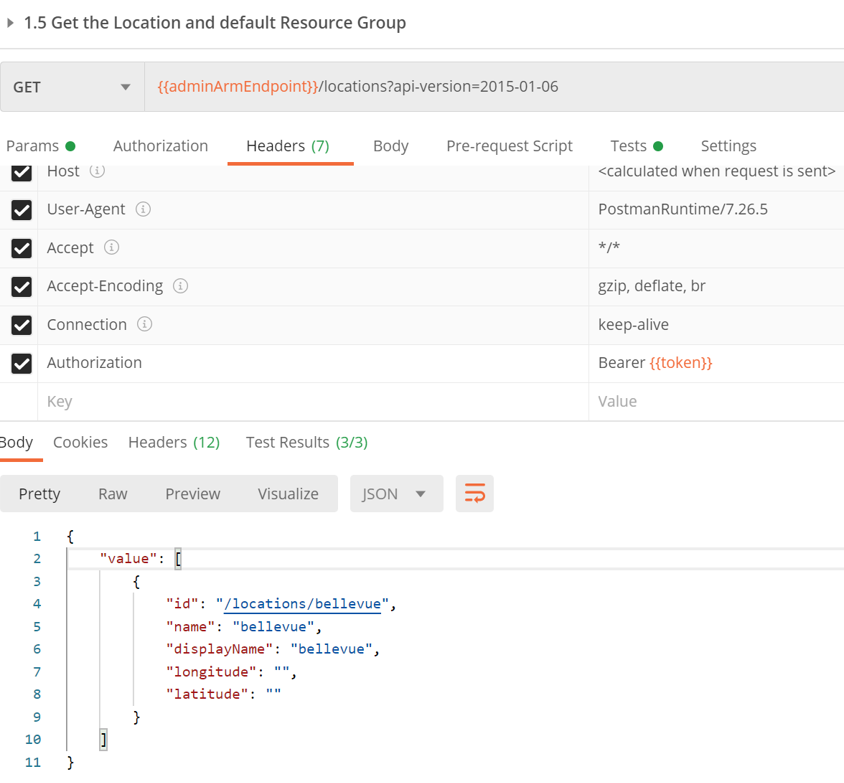The height and width of the screenshot is (783, 844).
Task: Uncheck the Accept header checkbox
Action: pos(22,248)
